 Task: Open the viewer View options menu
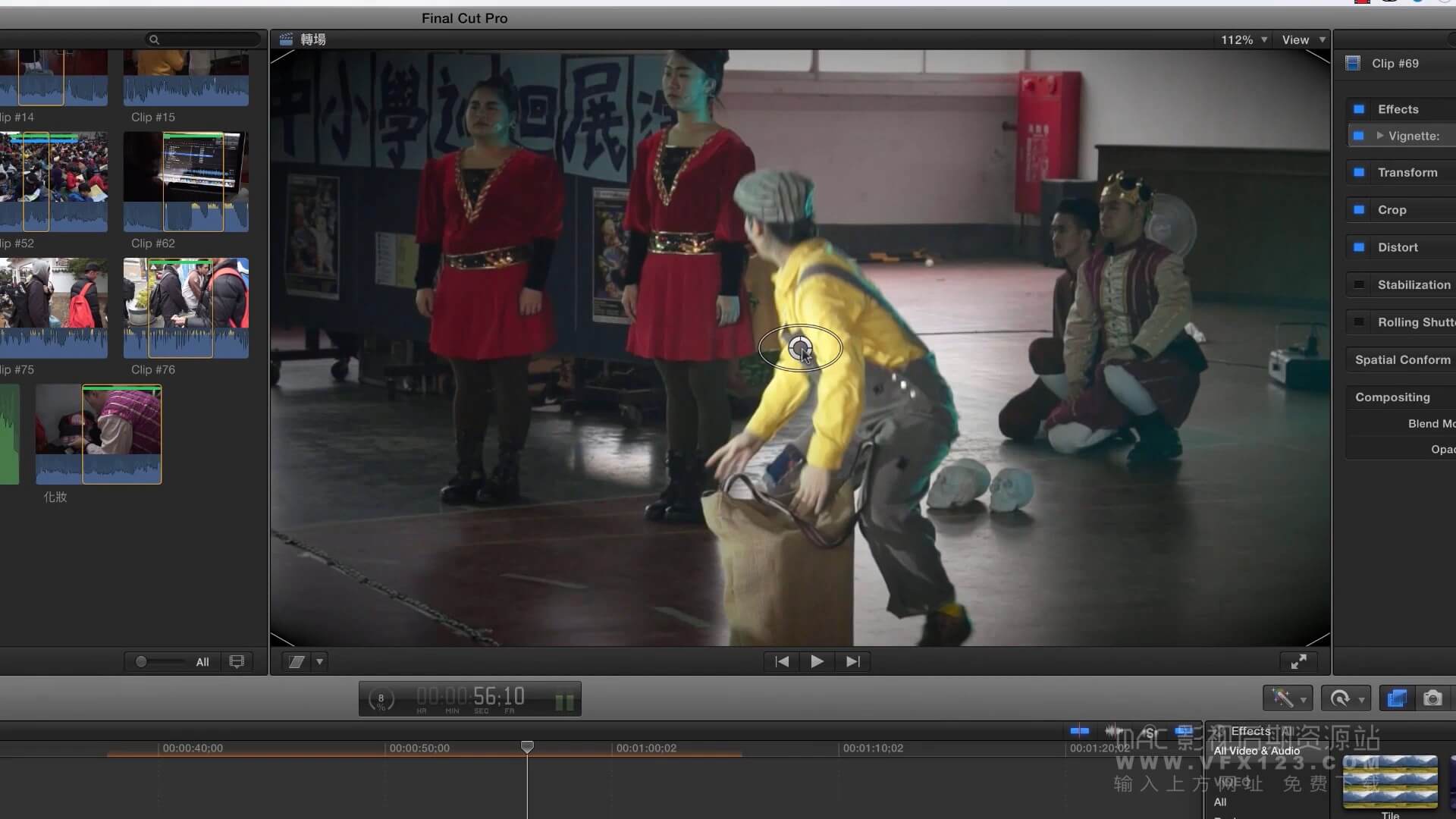[1303, 39]
